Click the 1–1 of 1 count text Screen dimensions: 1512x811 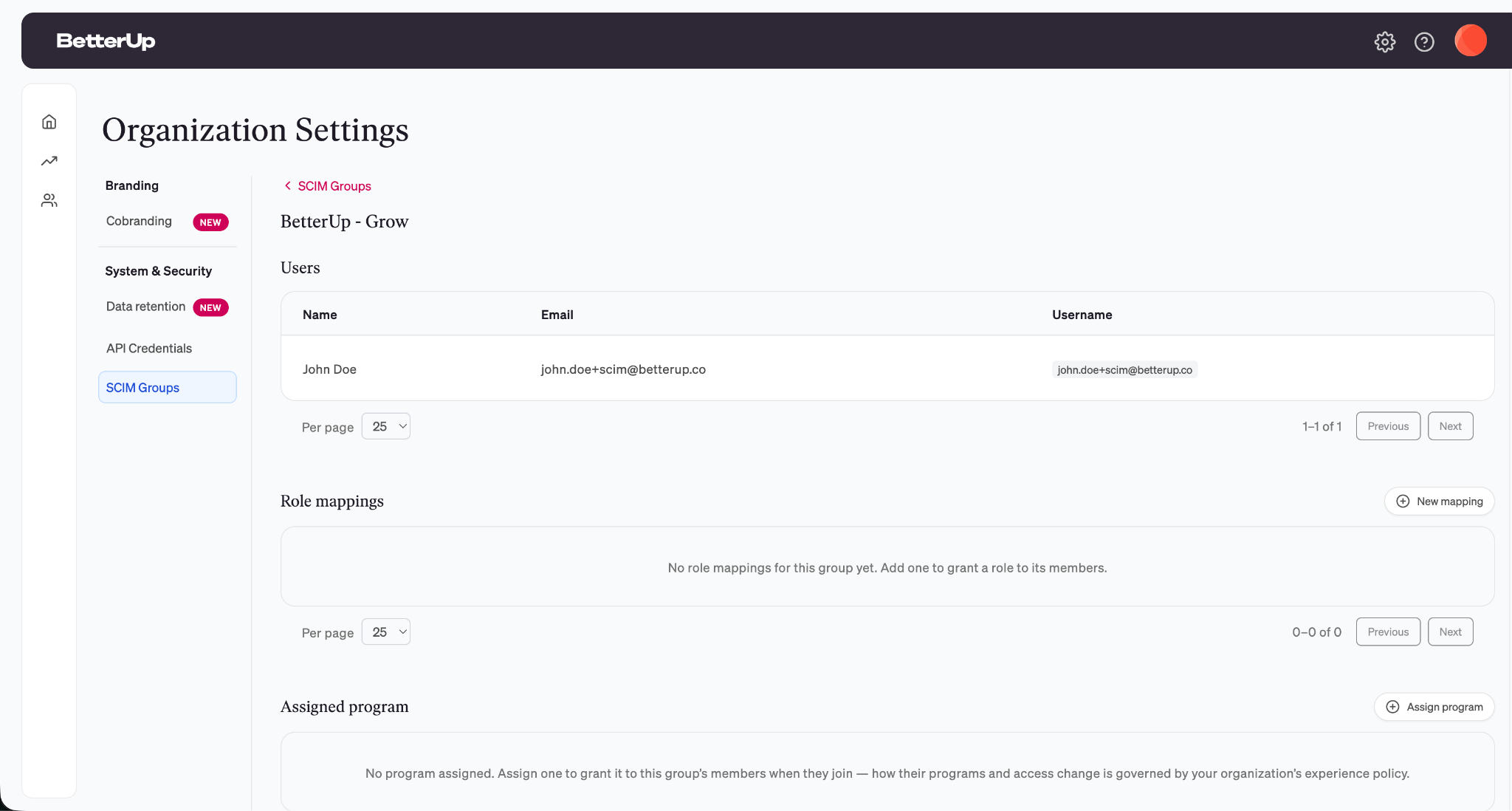1322,426
